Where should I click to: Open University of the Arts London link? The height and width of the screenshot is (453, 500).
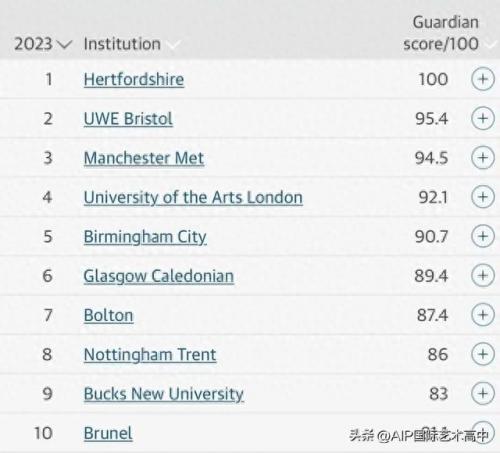point(193,198)
